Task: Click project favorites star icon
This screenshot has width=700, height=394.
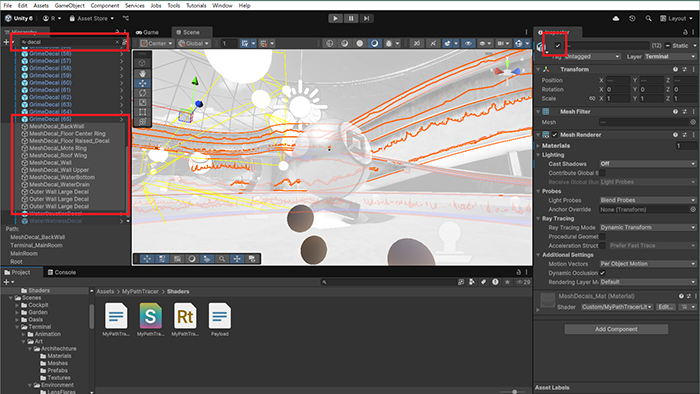Action: [507, 282]
